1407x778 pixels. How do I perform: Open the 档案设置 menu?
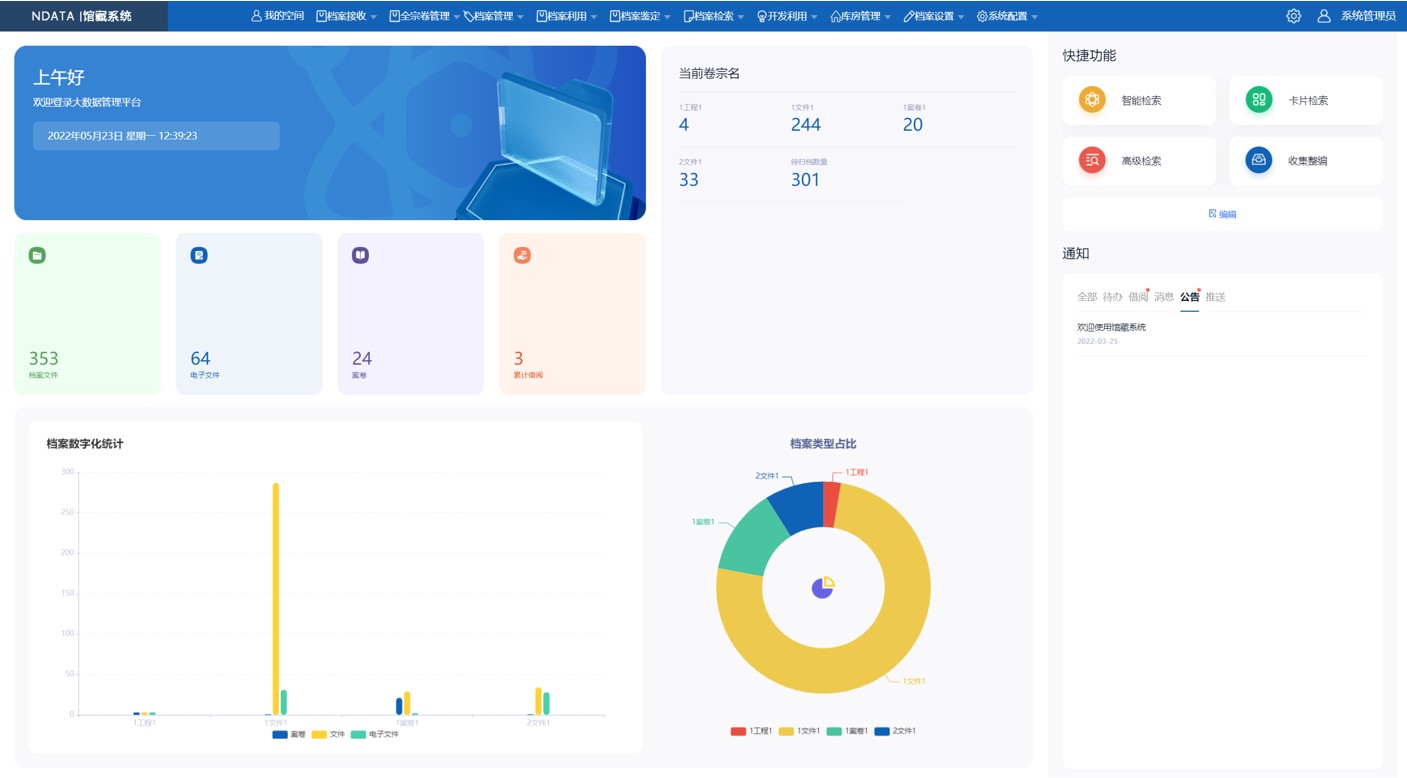tap(934, 16)
